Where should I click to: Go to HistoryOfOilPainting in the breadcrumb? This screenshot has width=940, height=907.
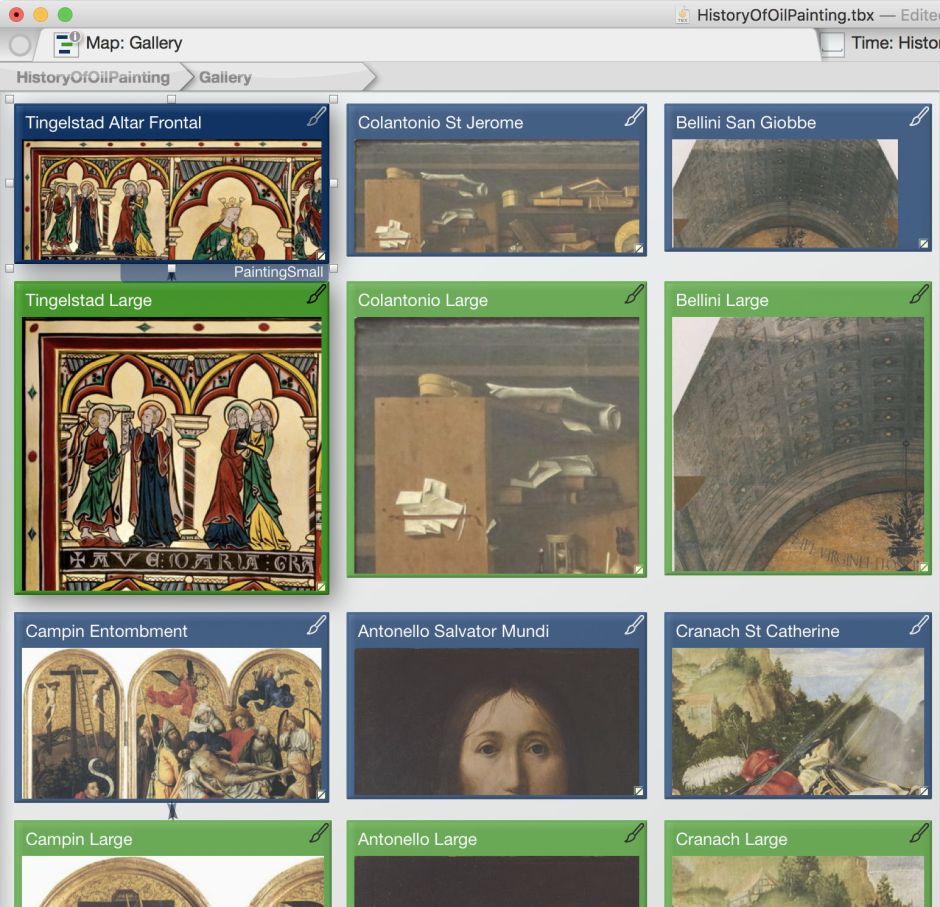click(92, 77)
